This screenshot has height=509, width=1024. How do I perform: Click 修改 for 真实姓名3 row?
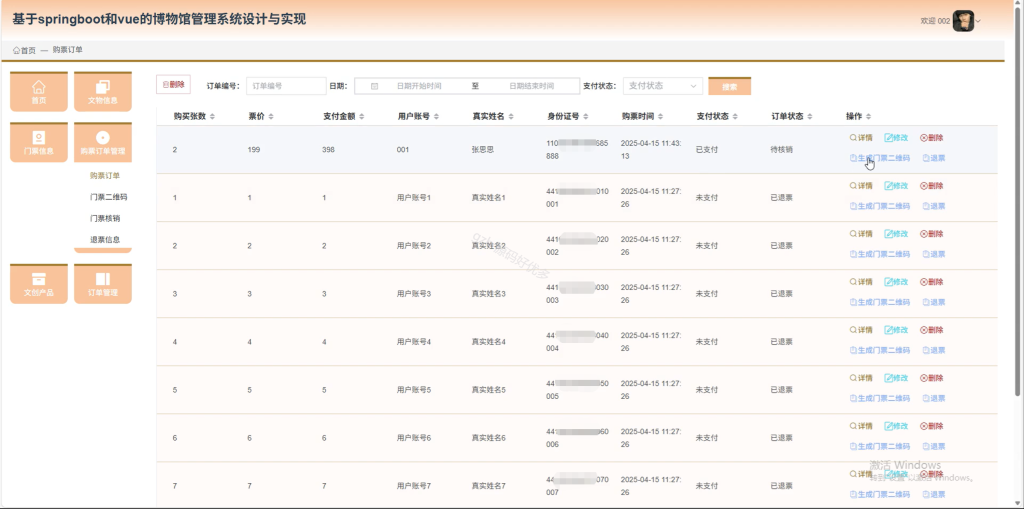pos(896,282)
